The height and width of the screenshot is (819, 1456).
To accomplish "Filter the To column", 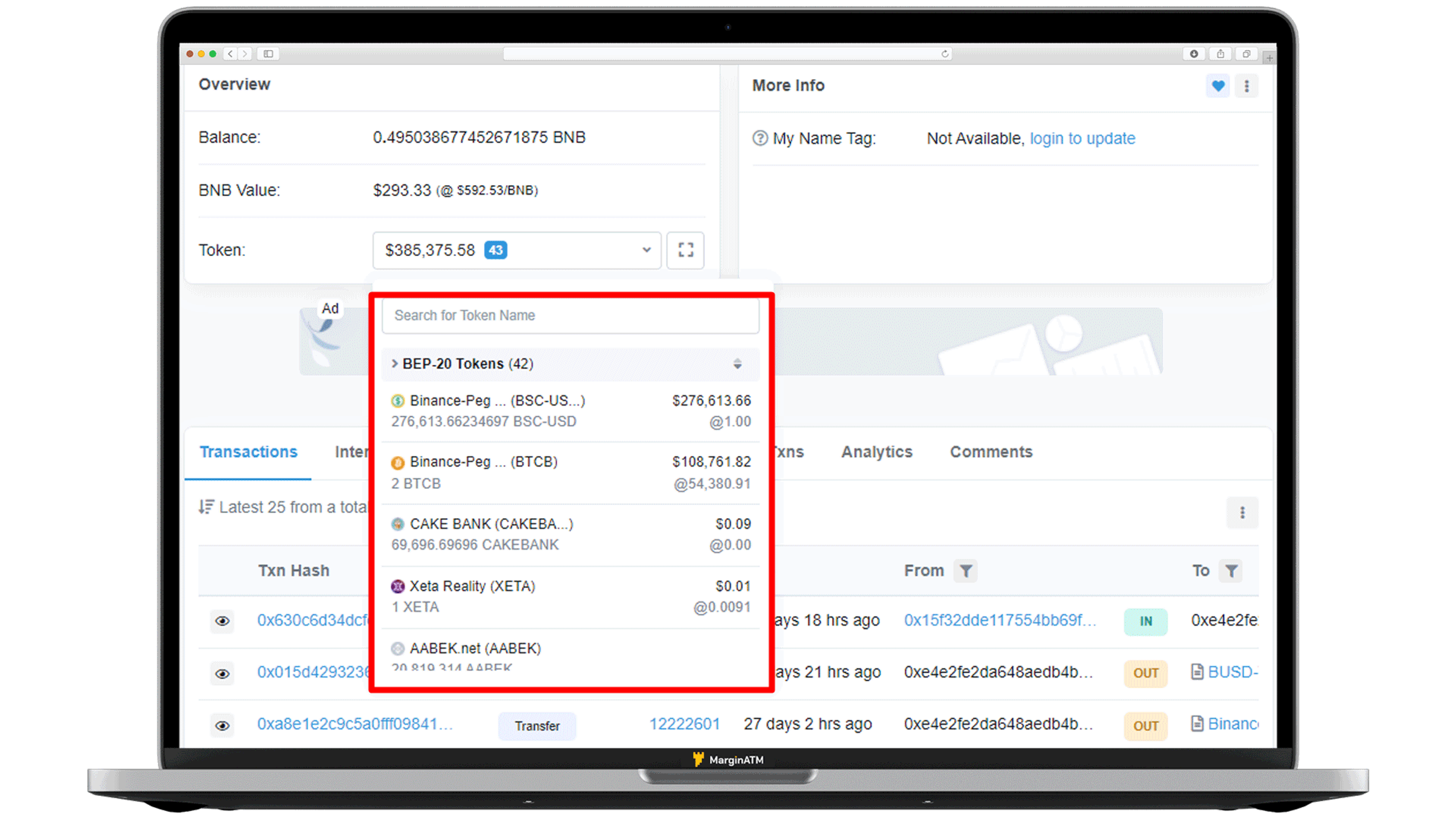I will (1231, 570).
